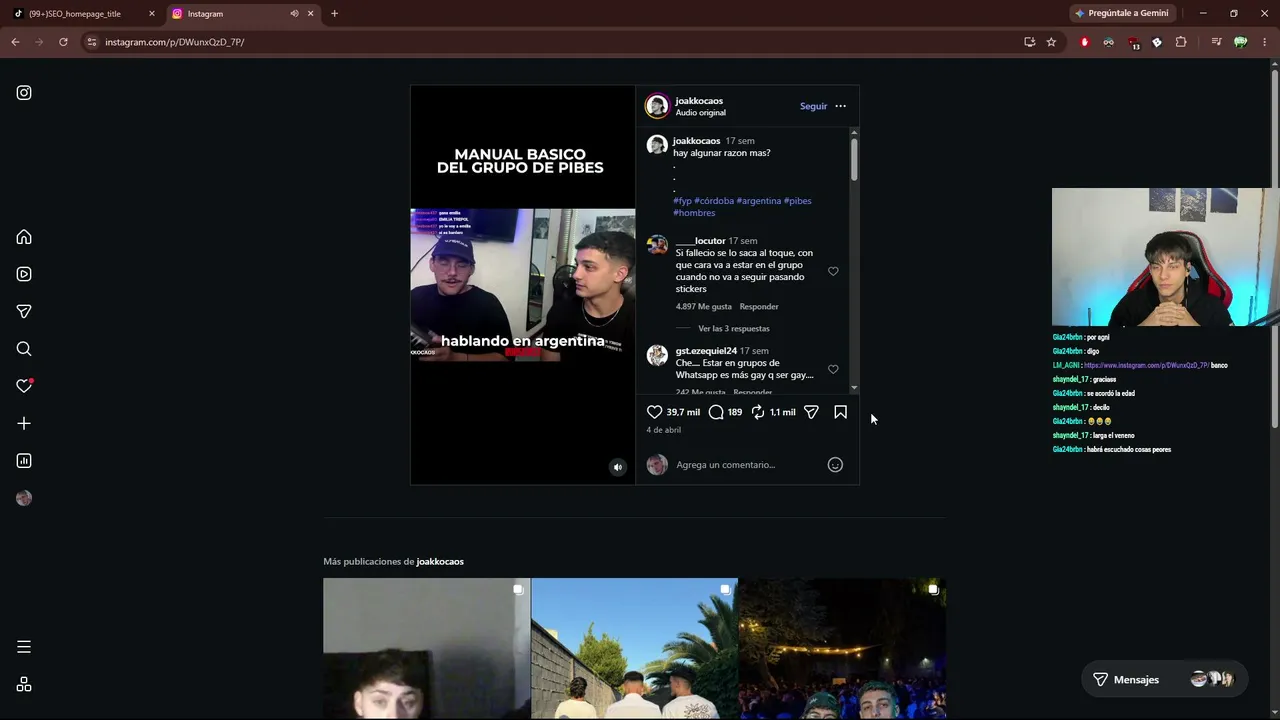Repost using the repost arrows icon
The image size is (1280, 720).
click(x=758, y=412)
